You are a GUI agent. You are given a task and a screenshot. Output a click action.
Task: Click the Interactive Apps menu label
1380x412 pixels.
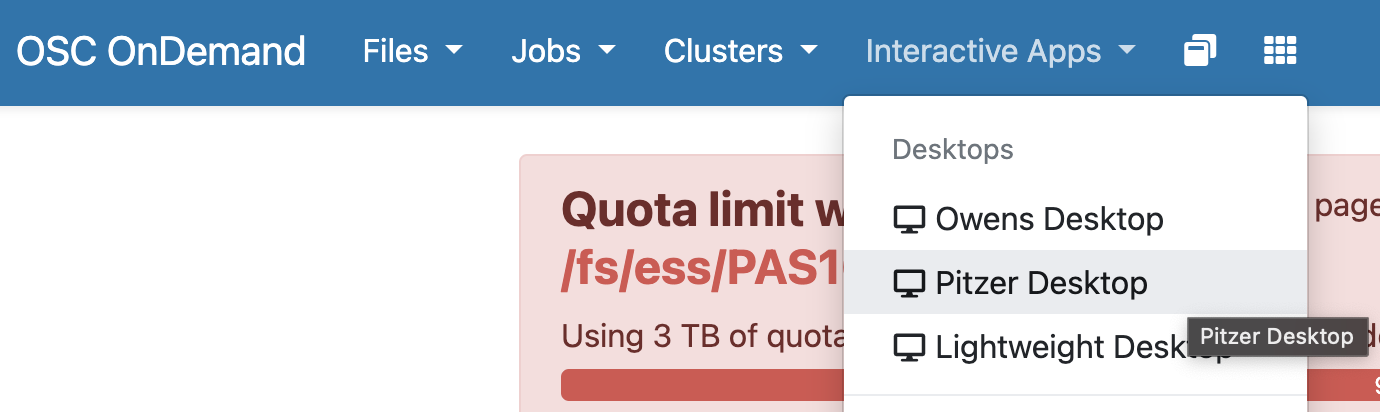click(983, 50)
